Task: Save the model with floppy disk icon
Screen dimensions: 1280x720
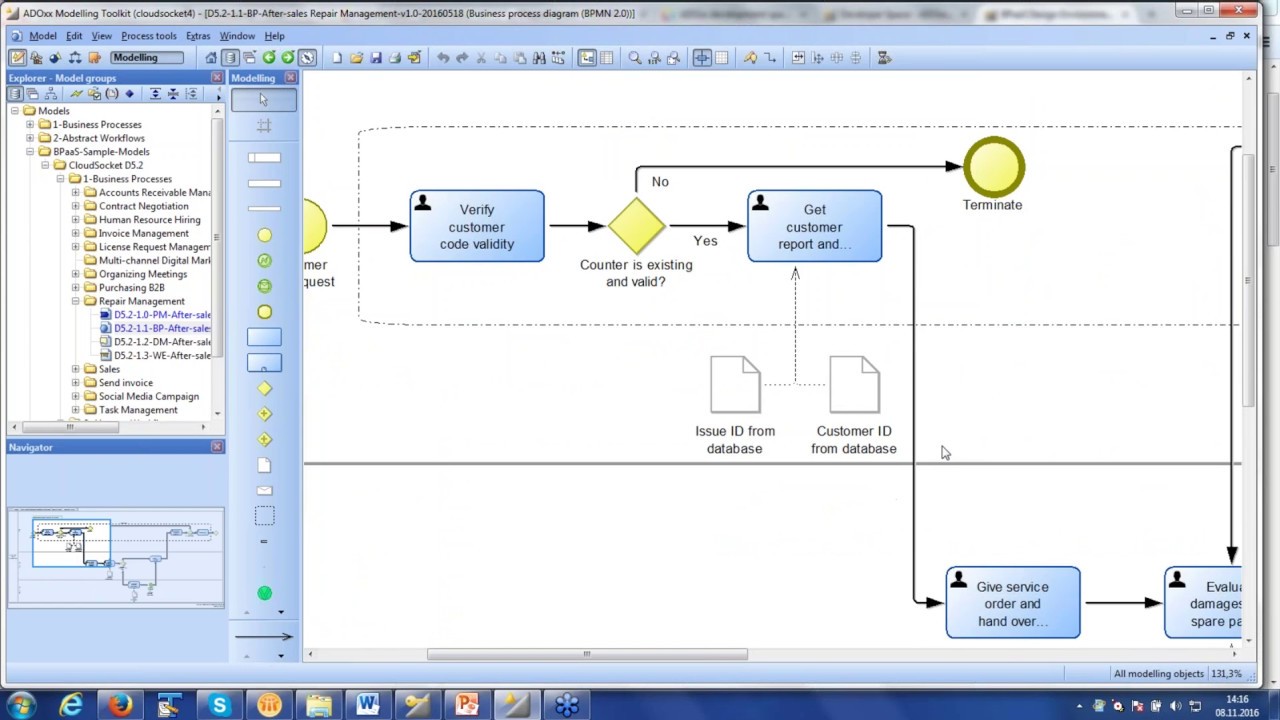Action: click(376, 58)
